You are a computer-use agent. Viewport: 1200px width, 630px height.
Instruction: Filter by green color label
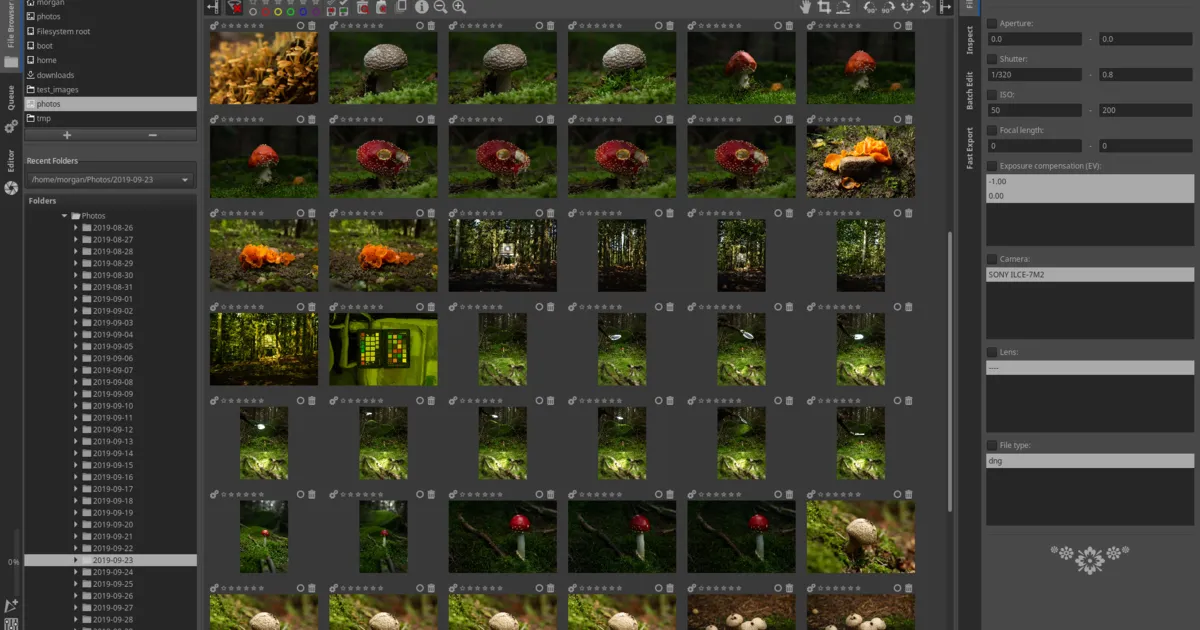pyautogui.click(x=290, y=12)
